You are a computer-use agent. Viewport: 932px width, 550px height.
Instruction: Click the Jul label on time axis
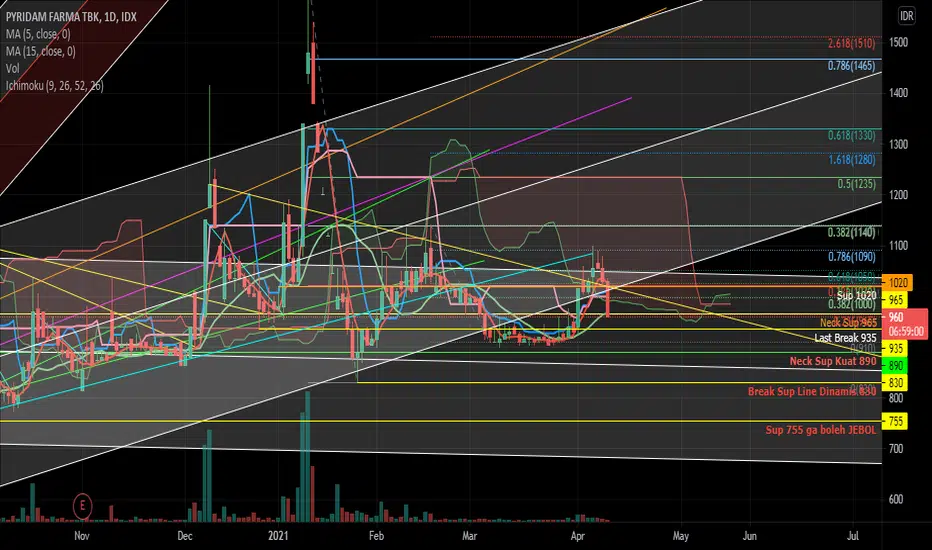[853, 536]
